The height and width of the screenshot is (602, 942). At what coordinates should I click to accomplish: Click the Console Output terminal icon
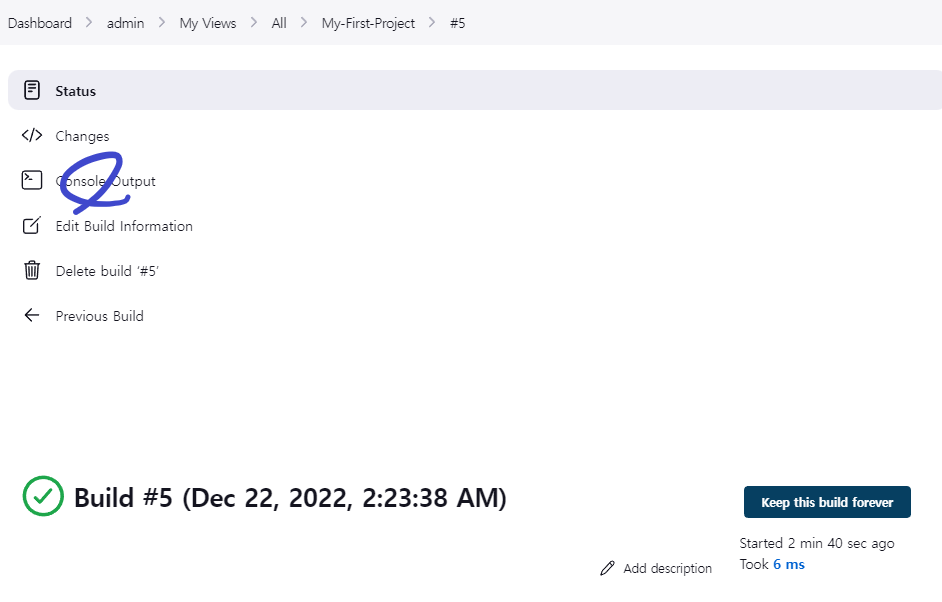(32, 180)
